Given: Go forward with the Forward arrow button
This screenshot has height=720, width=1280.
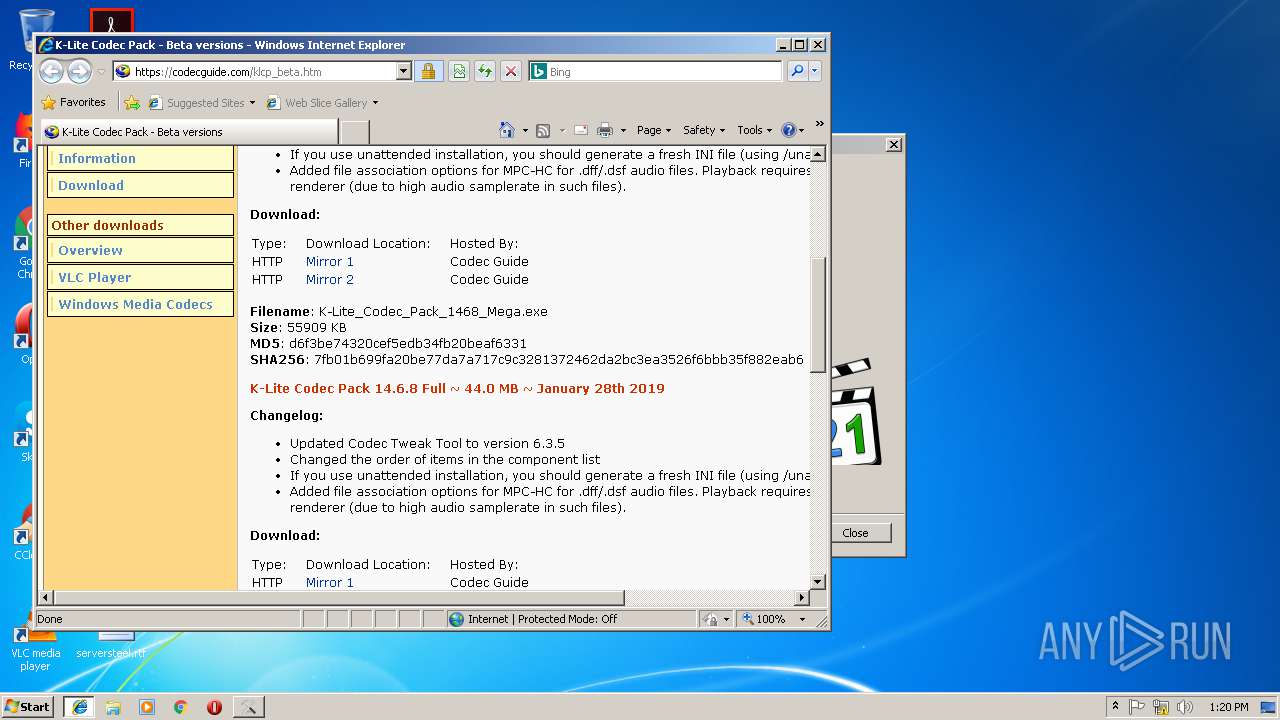Looking at the screenshot, I should pos(79,71).
